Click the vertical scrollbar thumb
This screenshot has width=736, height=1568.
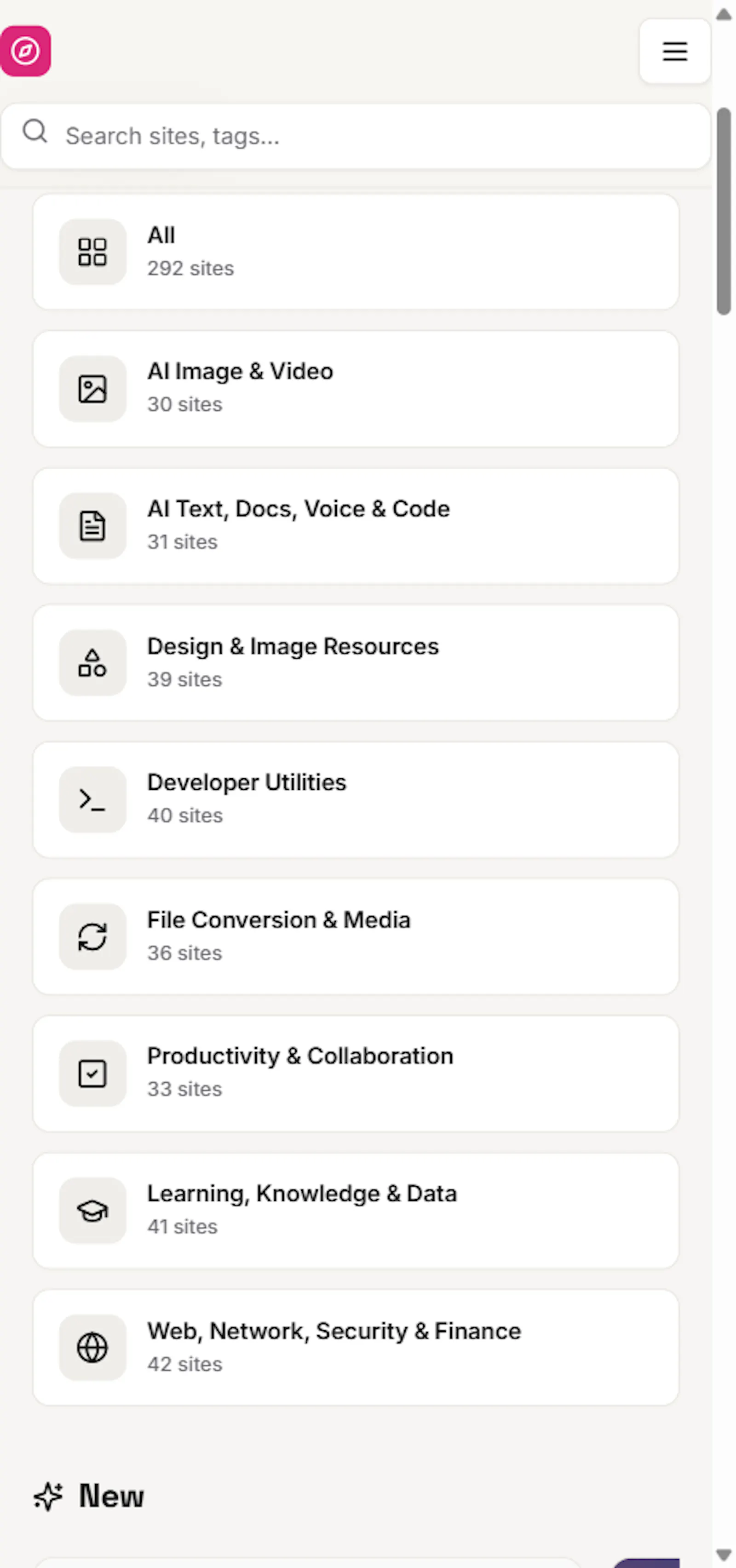click(x=724, y=211)
